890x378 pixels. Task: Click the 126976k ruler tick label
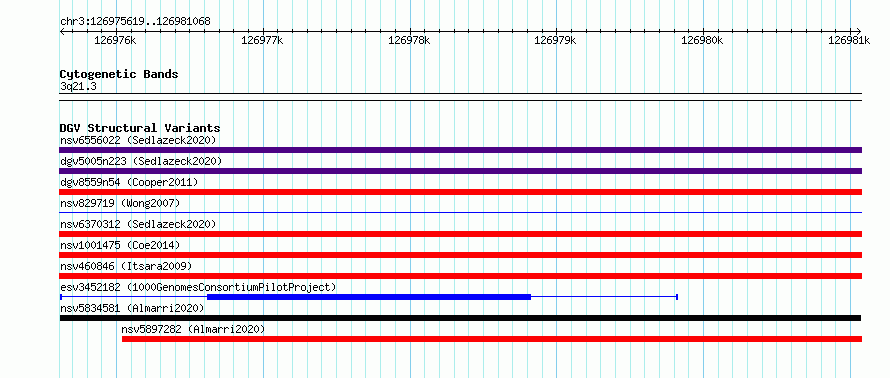click(115, 40)
